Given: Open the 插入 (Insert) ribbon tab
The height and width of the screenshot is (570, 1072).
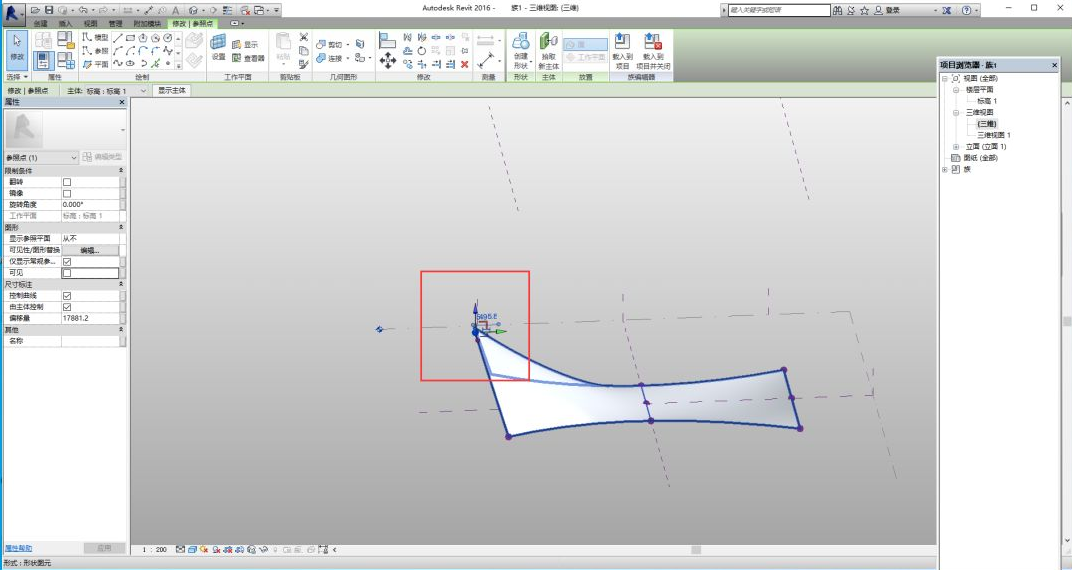Looking at the screenshot, I should click(x=65, y=22).
